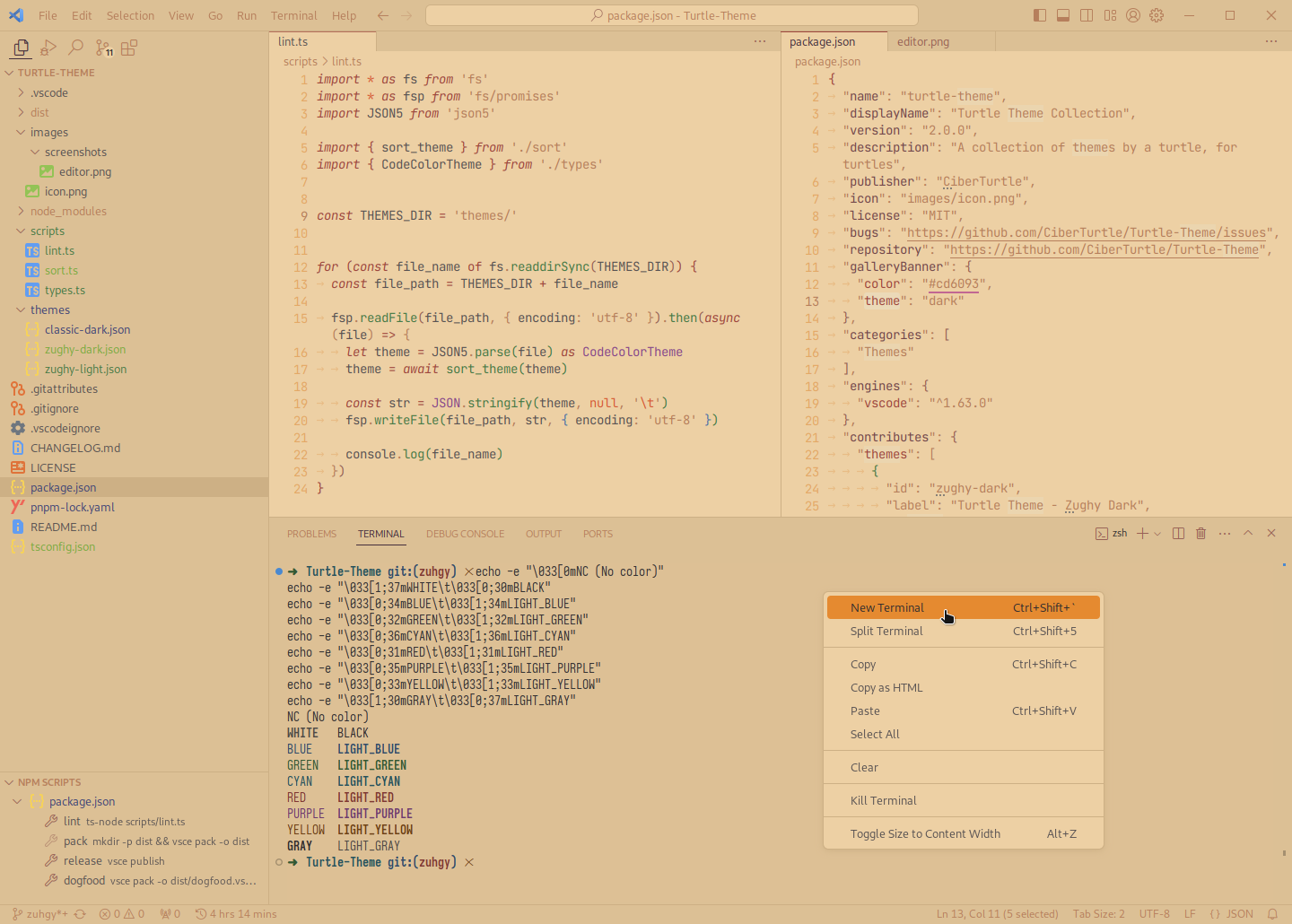Open the Accounts icon in title bar
The height and width of the screenshot is (924, 1292).
click(1133, 15)
